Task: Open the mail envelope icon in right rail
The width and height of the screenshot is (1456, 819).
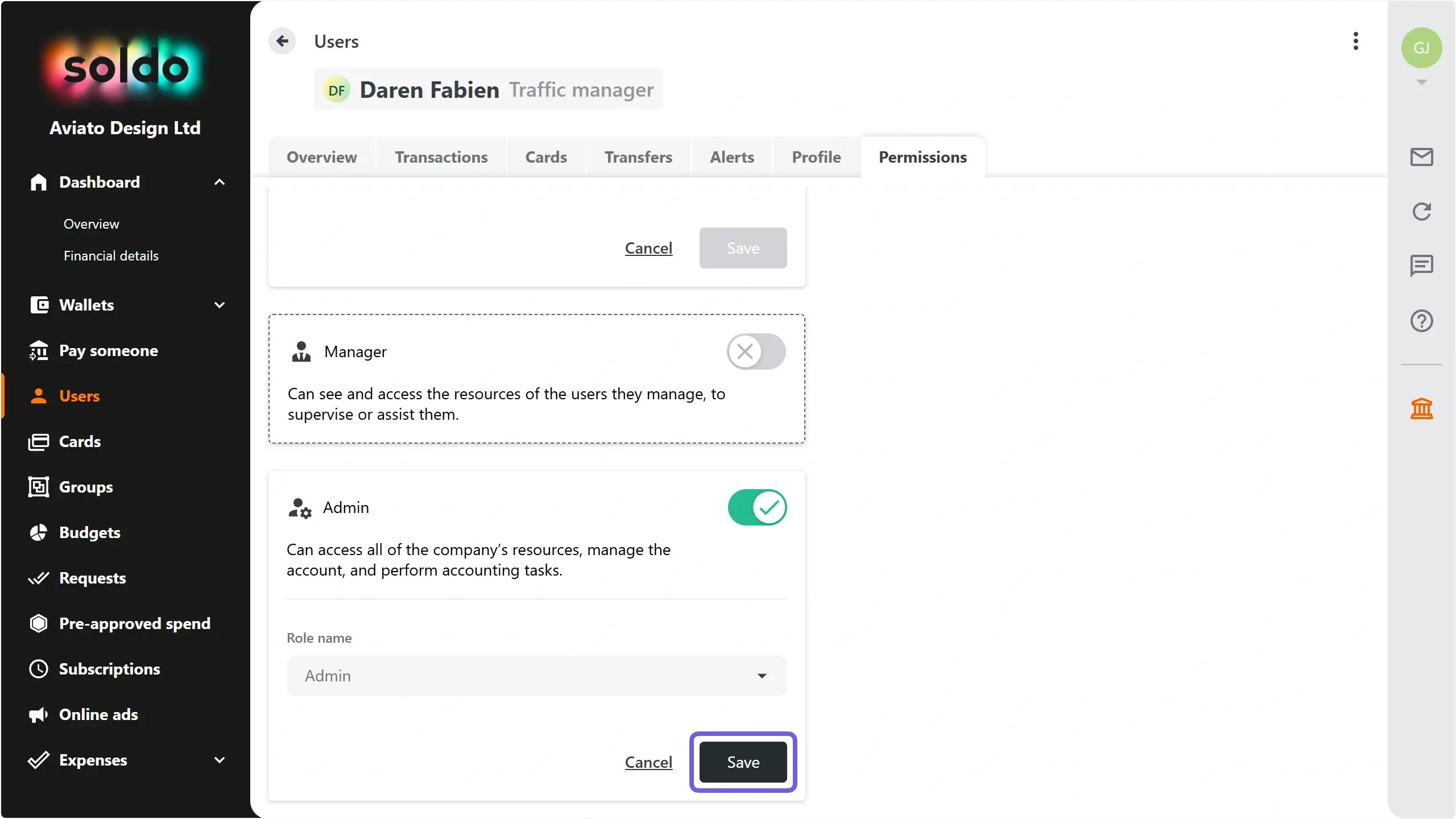Action: click(x=1421, y=157)
